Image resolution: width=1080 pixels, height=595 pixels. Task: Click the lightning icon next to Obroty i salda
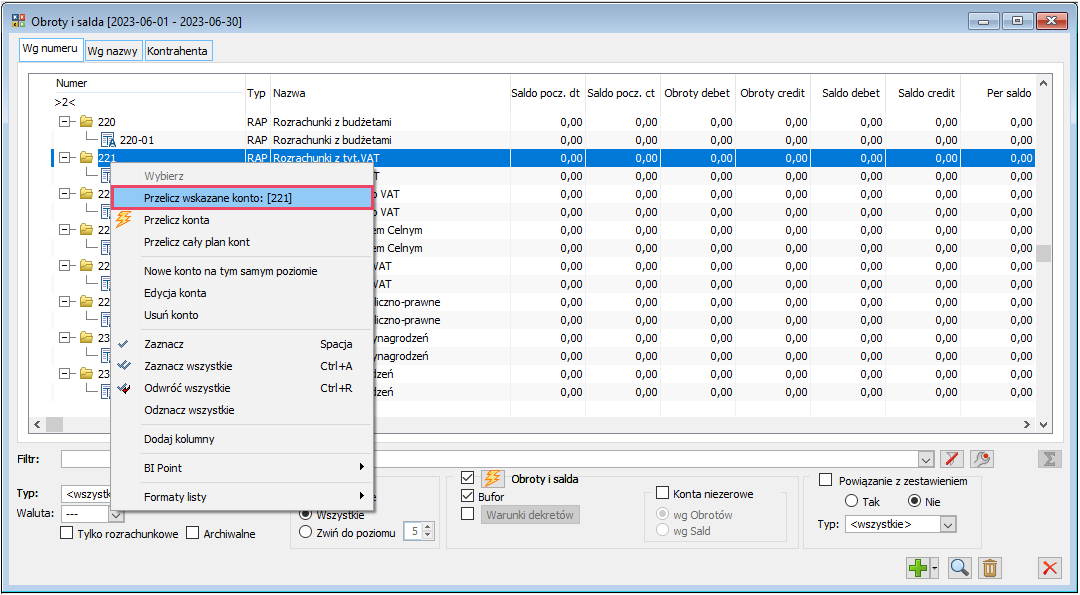[x=492, y=479]
